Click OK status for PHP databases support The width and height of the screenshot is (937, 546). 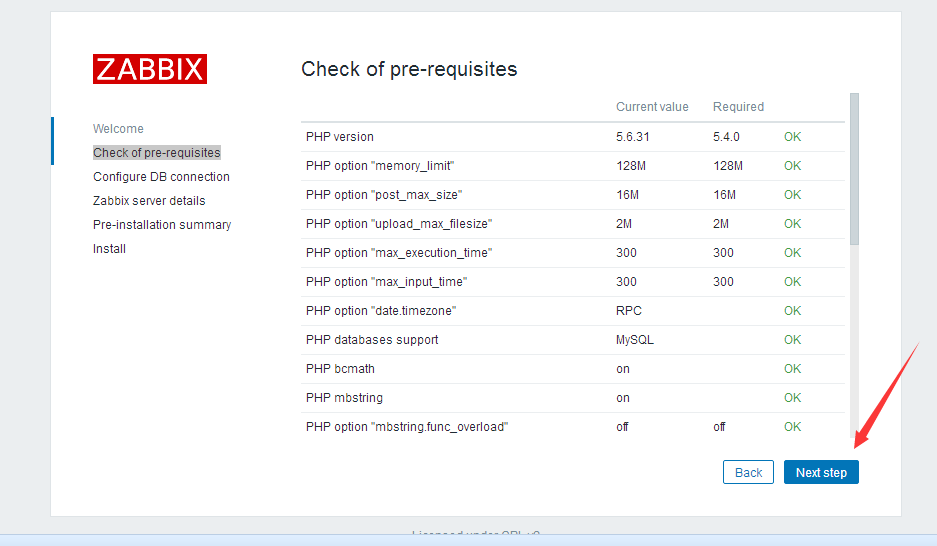pos(792,340)
